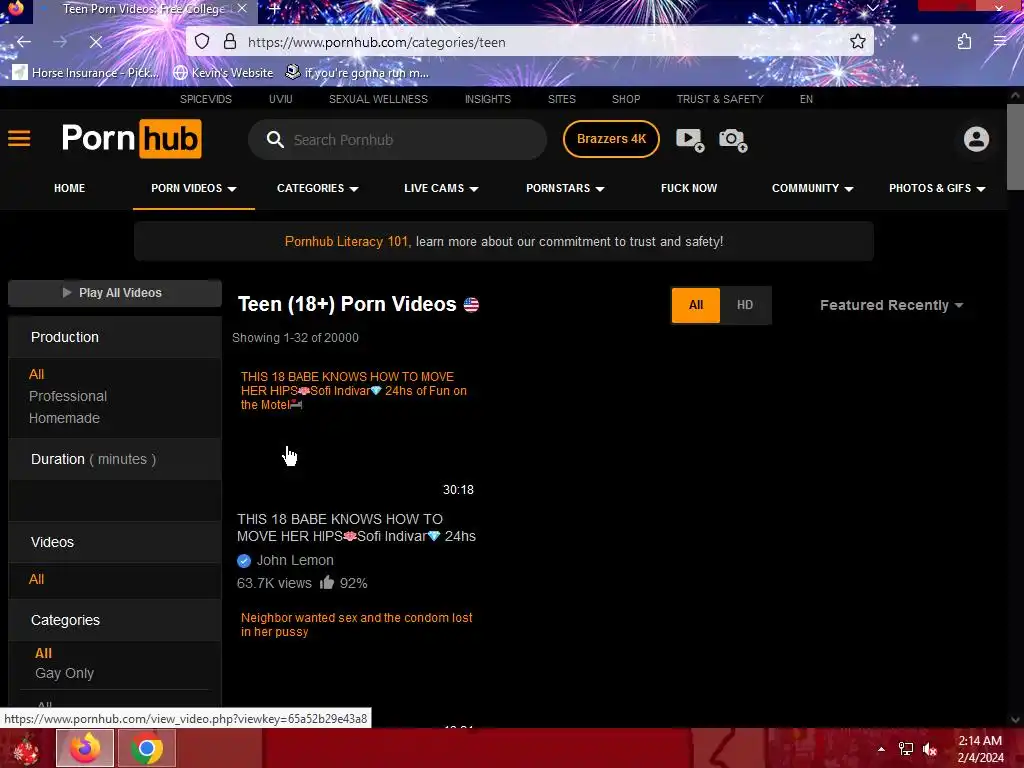Open the SHOP top link
The image size is (1024, 768).
pos(626,99)
